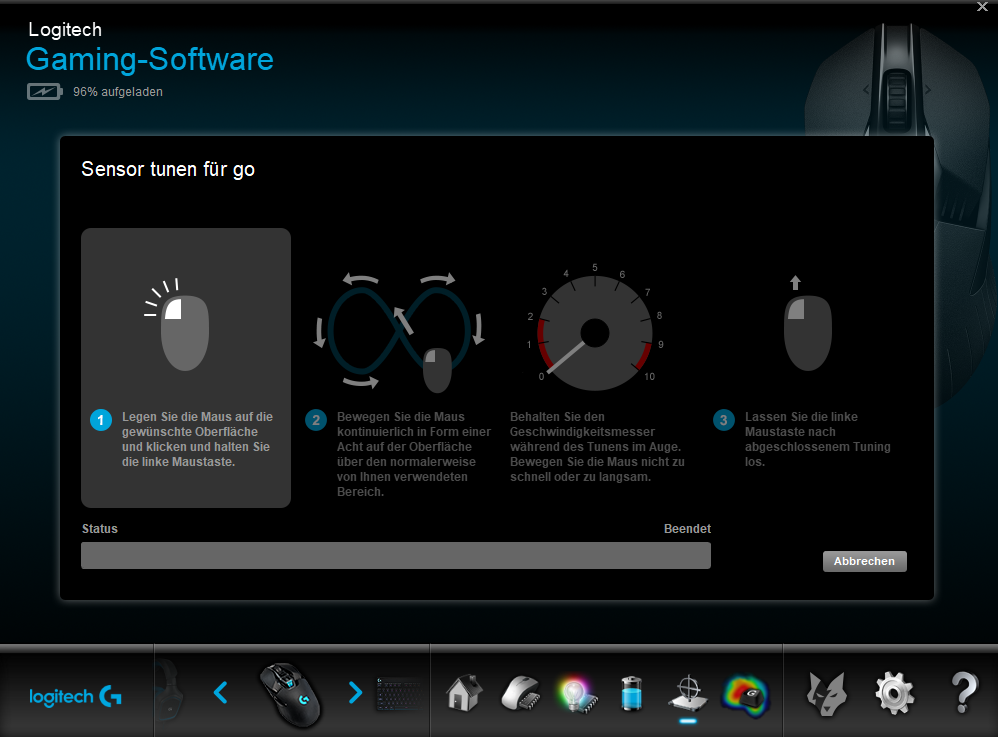
Task: Click the step 3 number badge
Action: tap(724, 420)
